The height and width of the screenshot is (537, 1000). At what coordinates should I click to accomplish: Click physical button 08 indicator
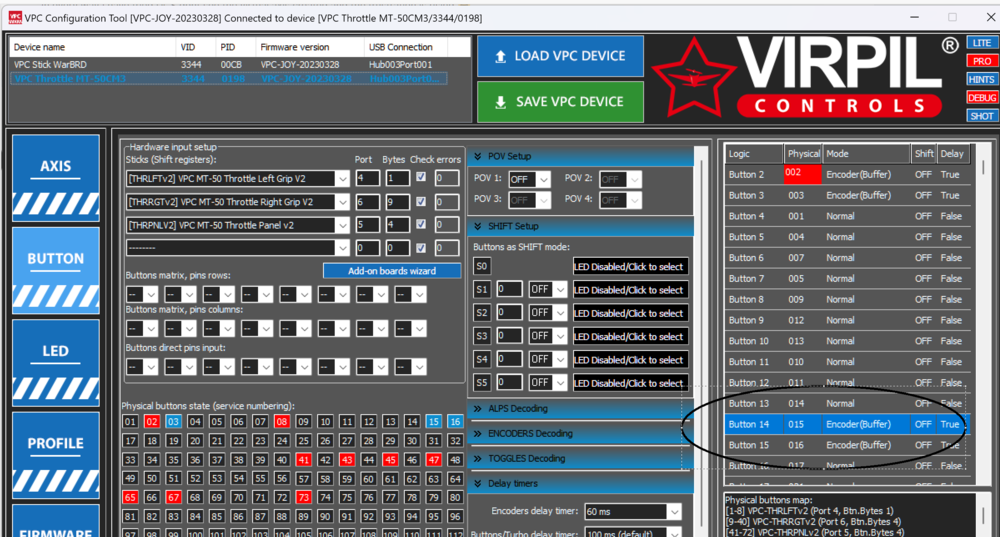[x=281, y=422]
